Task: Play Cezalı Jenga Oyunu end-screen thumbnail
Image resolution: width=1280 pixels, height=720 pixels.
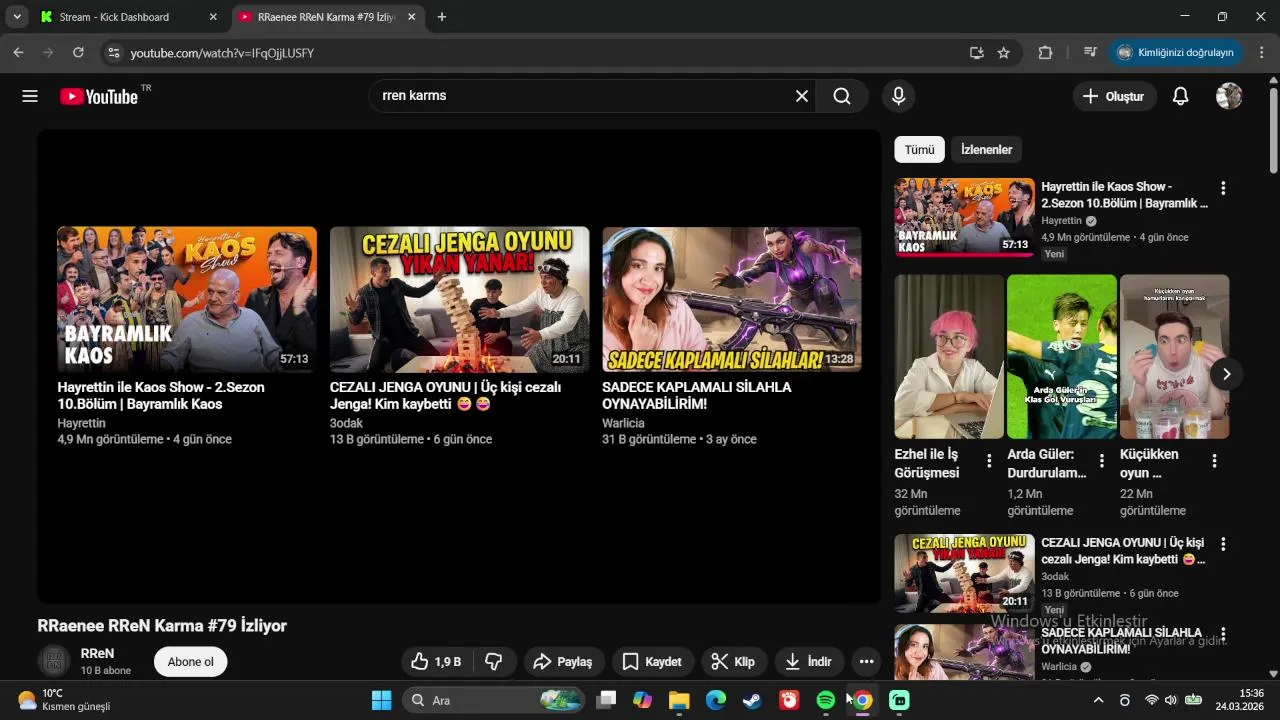Action: coord(459,299)
